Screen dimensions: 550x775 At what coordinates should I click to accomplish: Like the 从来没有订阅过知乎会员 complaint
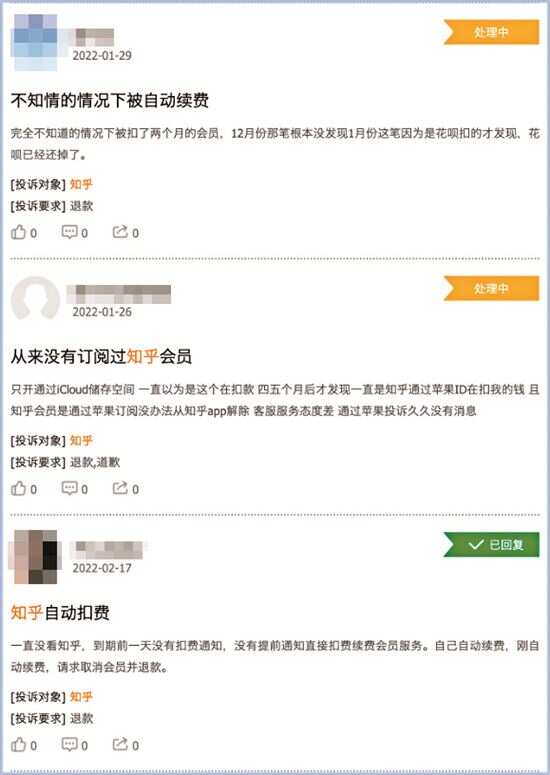tap(24, 489)
